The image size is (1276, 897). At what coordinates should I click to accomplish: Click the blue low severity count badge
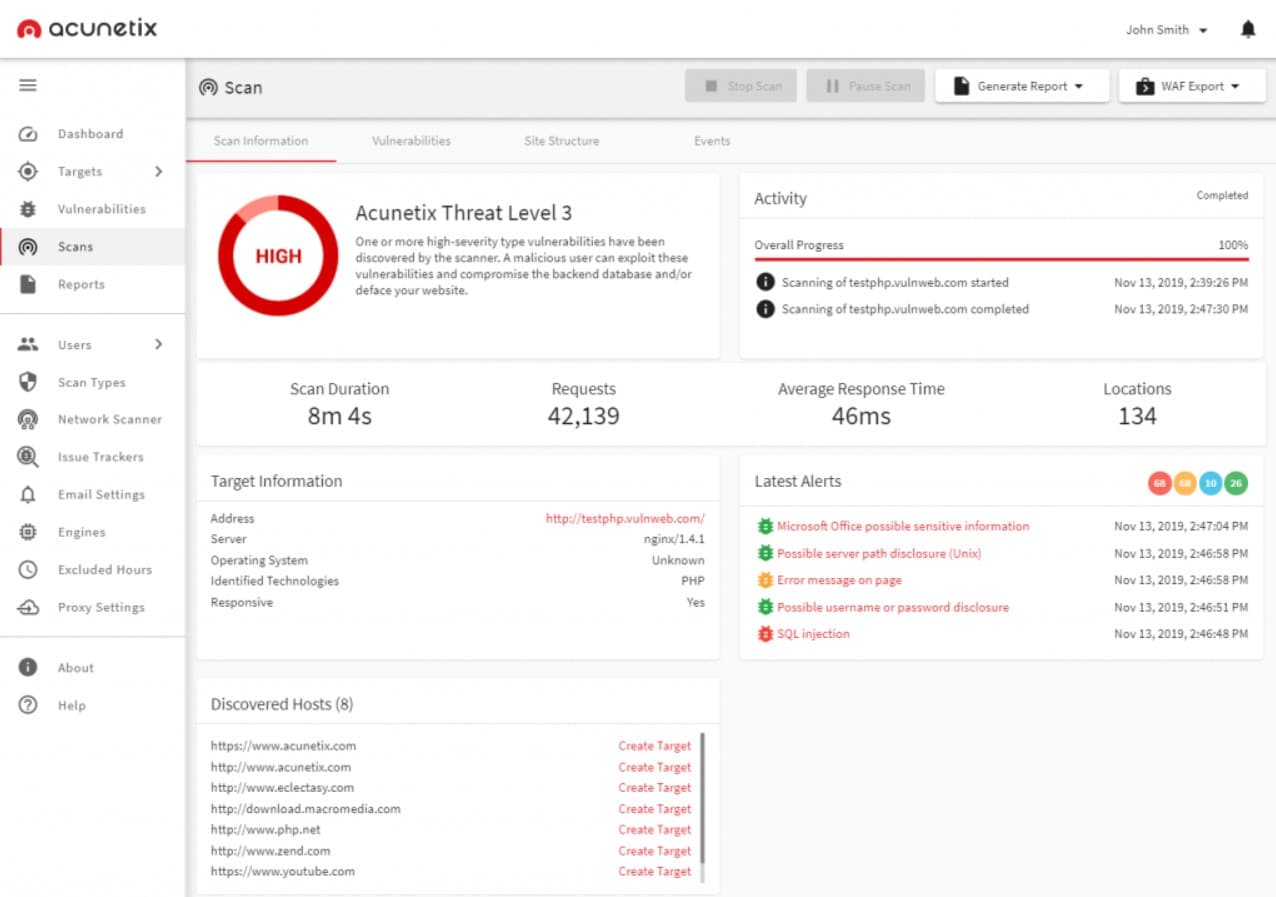pos(1210,483)
